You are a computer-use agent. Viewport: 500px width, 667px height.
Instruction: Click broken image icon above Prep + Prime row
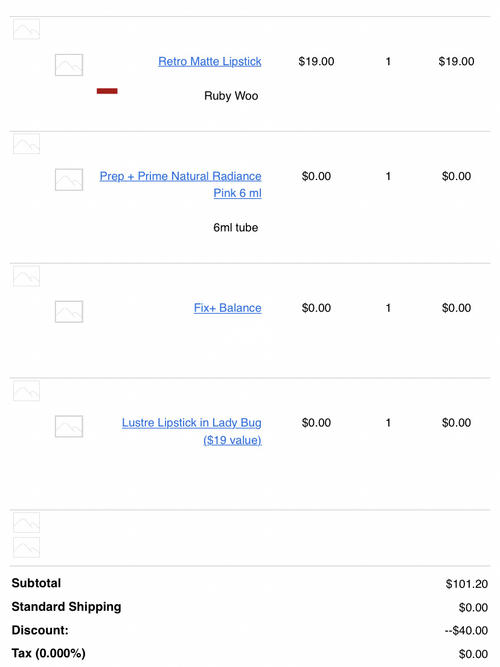(x=26, y=144)
